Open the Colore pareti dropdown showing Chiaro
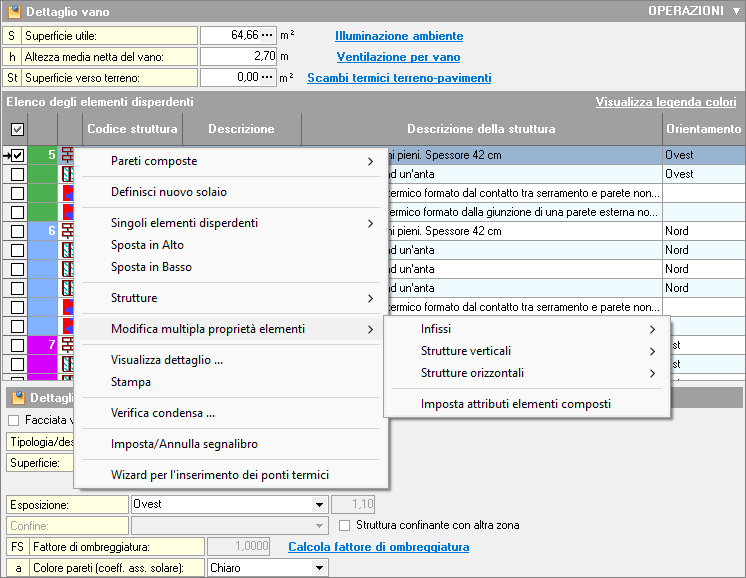 tap(319, 568)
